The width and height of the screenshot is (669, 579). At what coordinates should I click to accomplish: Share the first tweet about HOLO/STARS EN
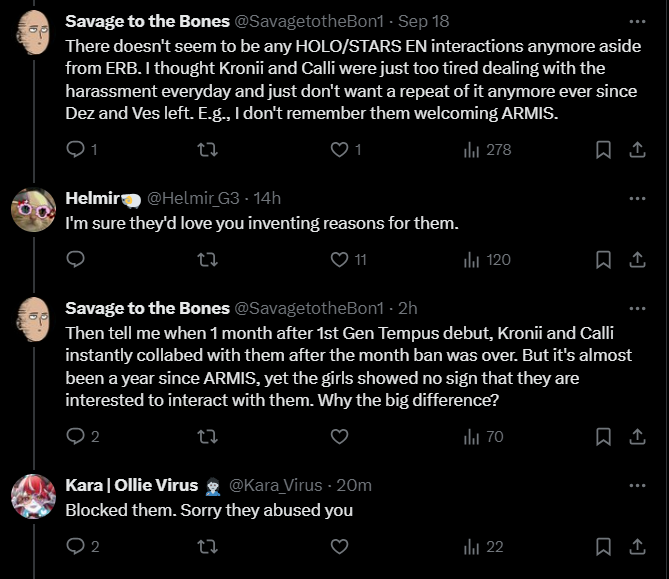pos(636,149)
